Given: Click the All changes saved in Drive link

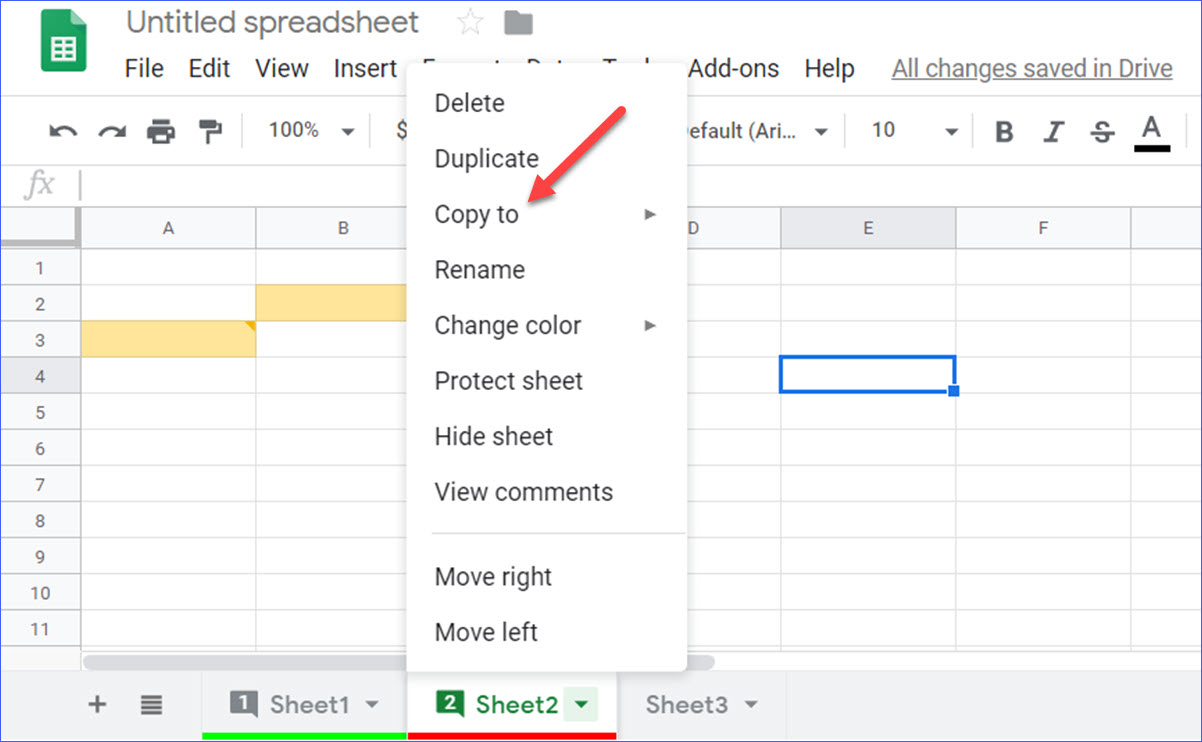Looking at the screenshot, I should (x=1031, y=68).
